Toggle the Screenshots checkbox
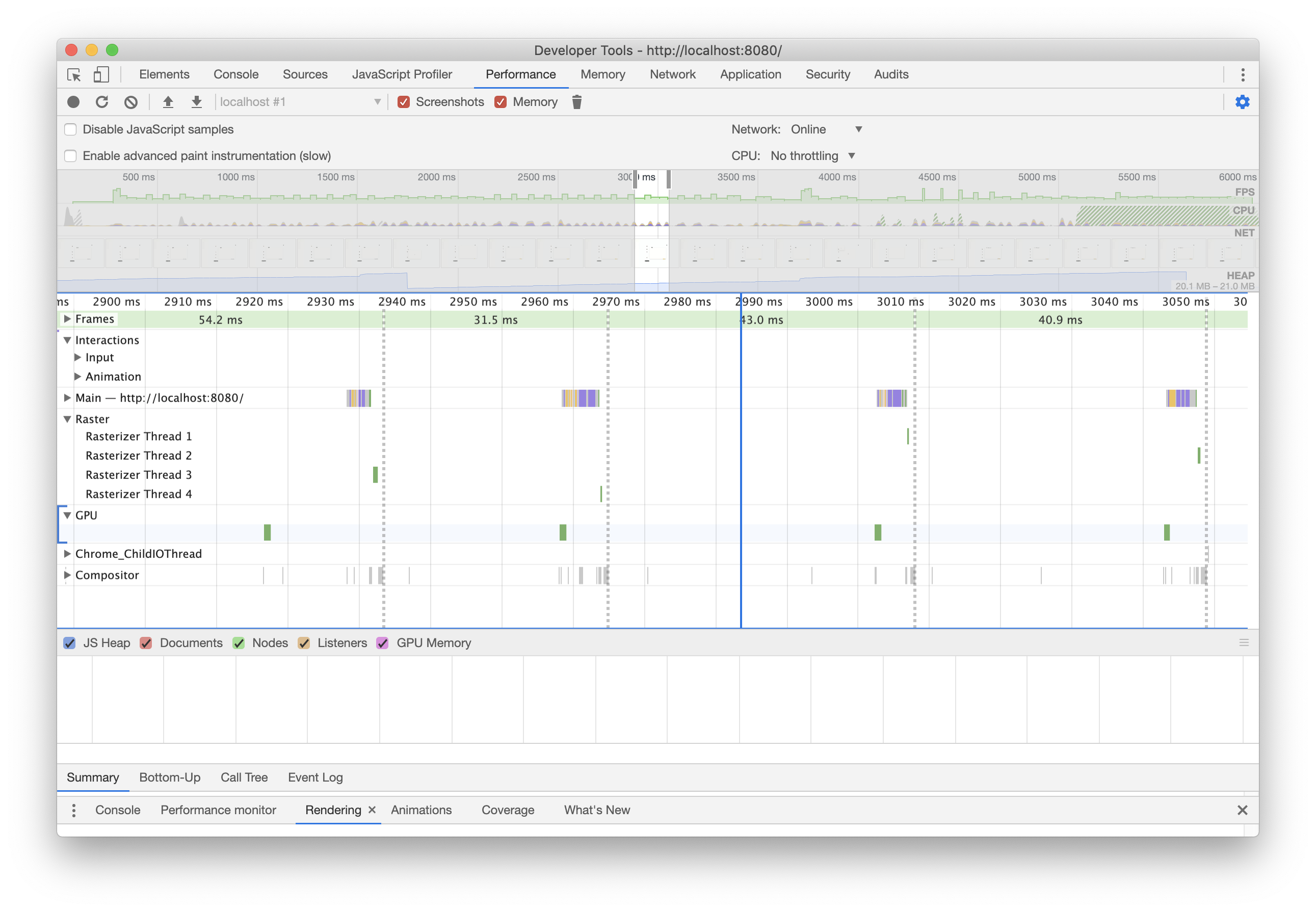The image size is (1316, 912). point(404,102)
